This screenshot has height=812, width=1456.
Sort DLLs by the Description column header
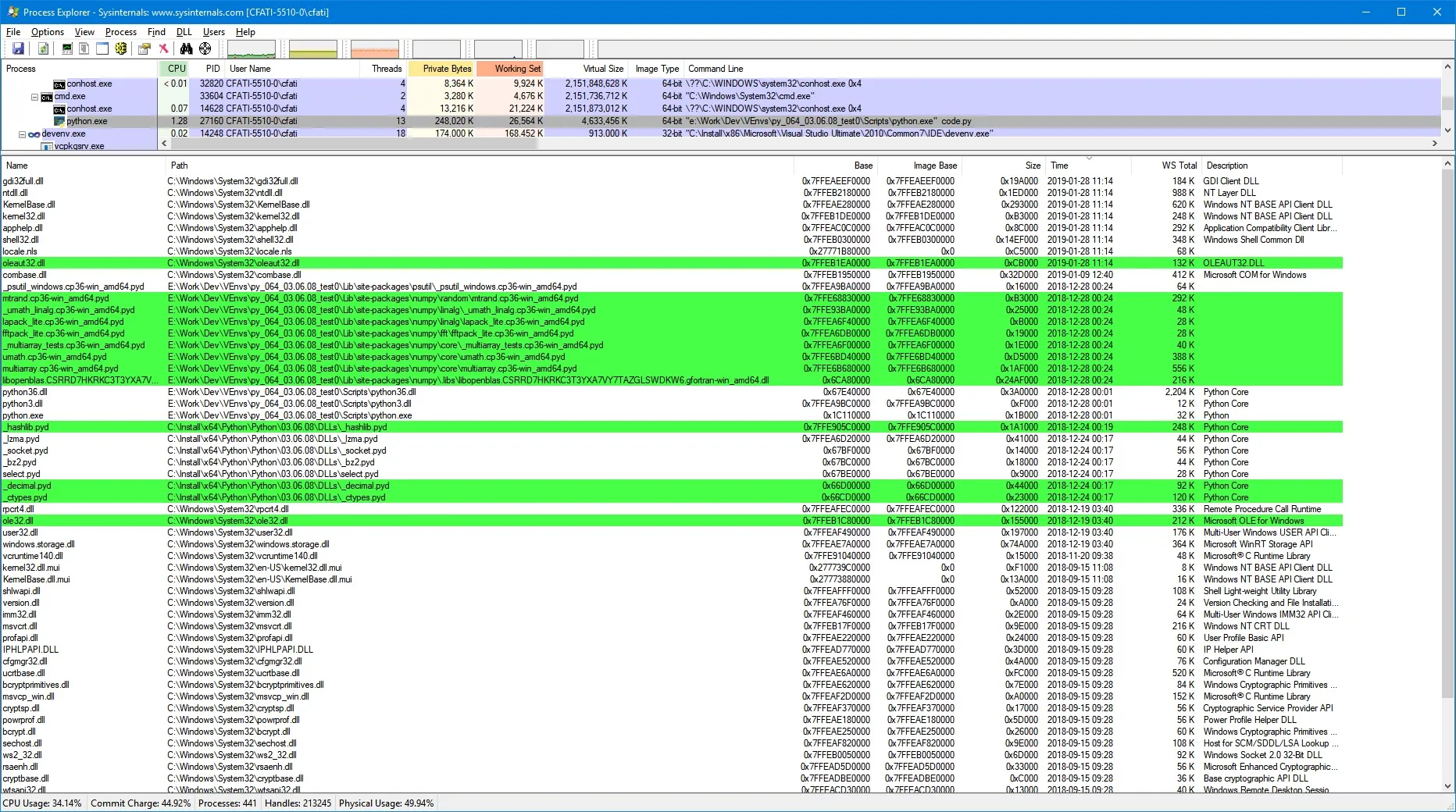pyautogui.click(x=1272, y=166)
